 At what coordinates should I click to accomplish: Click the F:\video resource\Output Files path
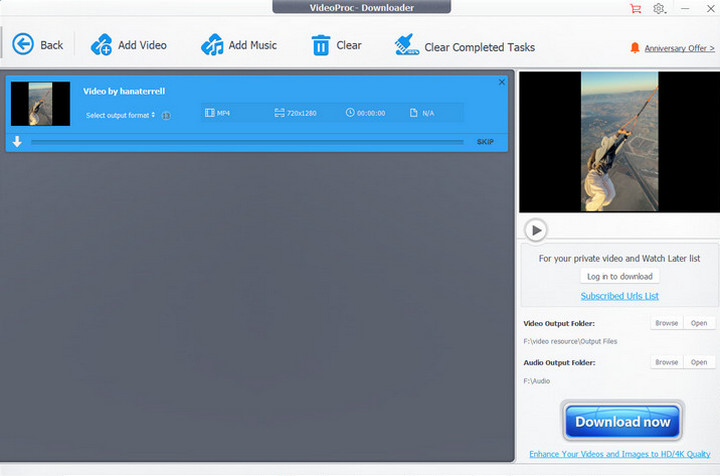point(570,342)
